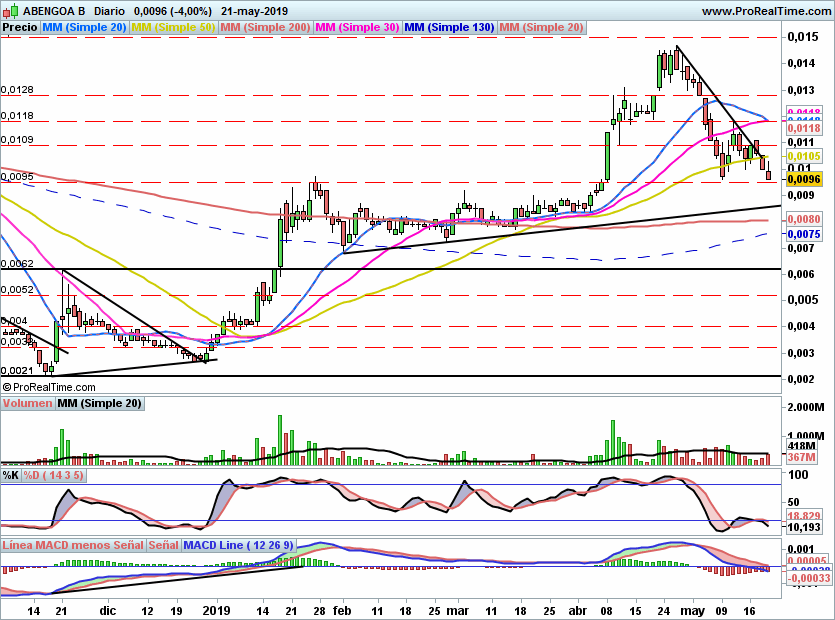835x620 pixels.
Task: Click the dic date axis label
Action: (108, 610)
